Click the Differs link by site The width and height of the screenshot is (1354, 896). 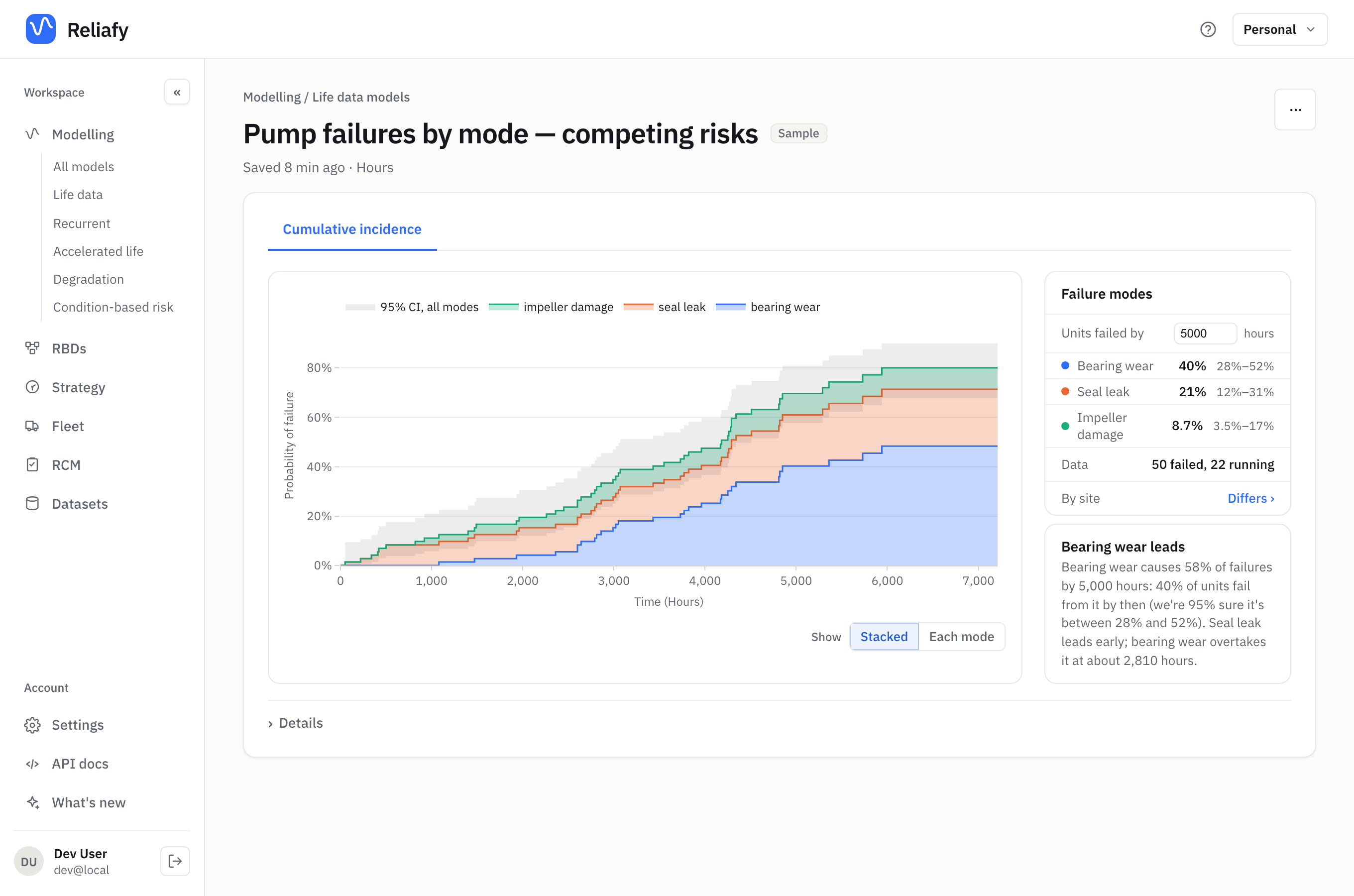1250,498
